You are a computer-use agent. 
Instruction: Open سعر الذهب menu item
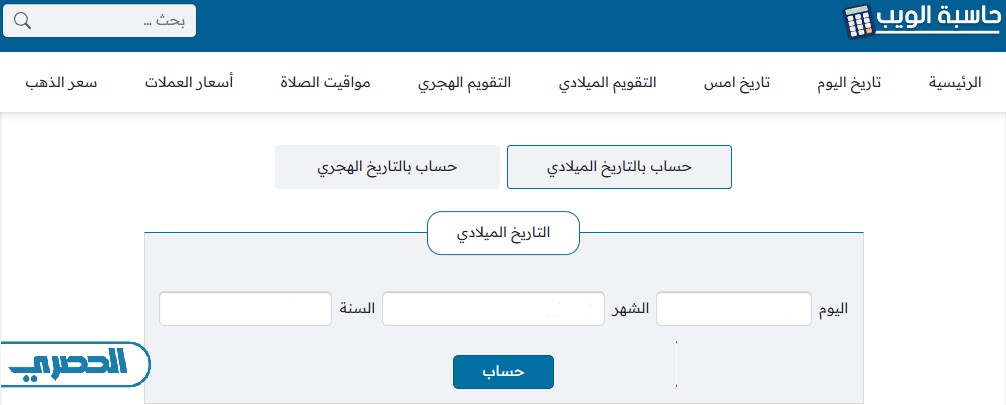(x=61, y=83)
